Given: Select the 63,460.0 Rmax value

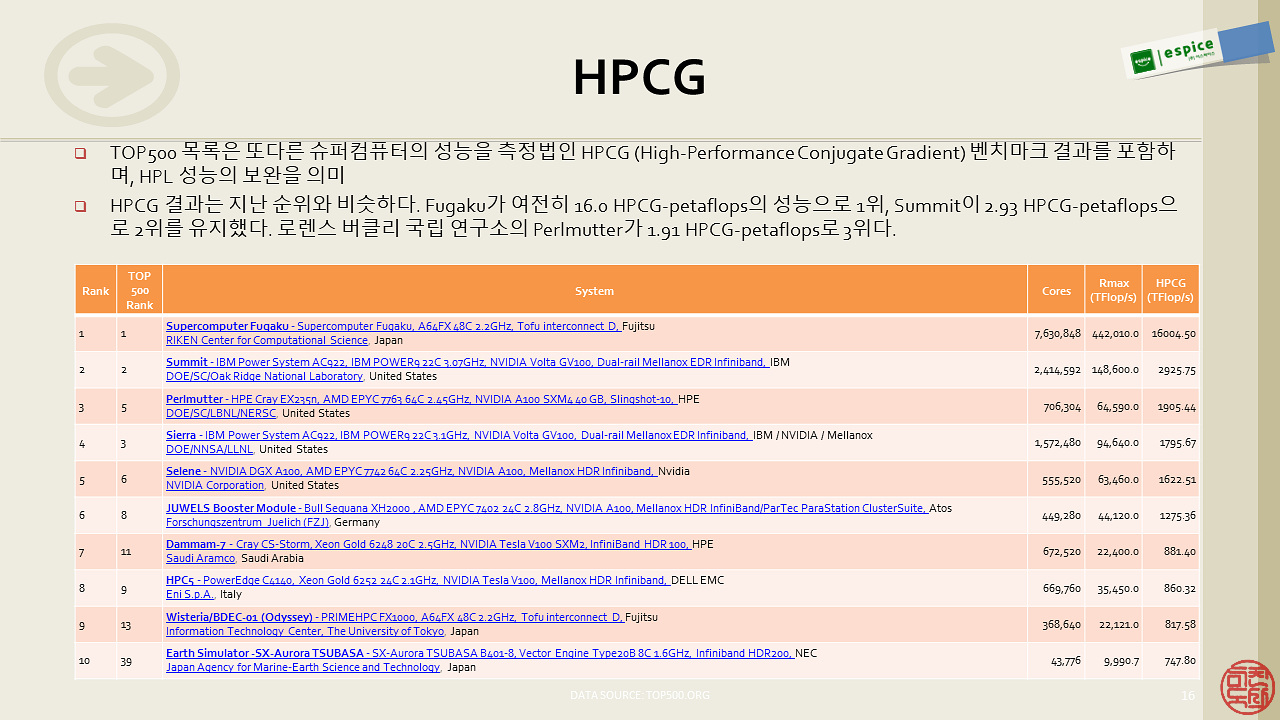Looking at the screenshot, I should pyautogui.click(x=1120, y=478).
